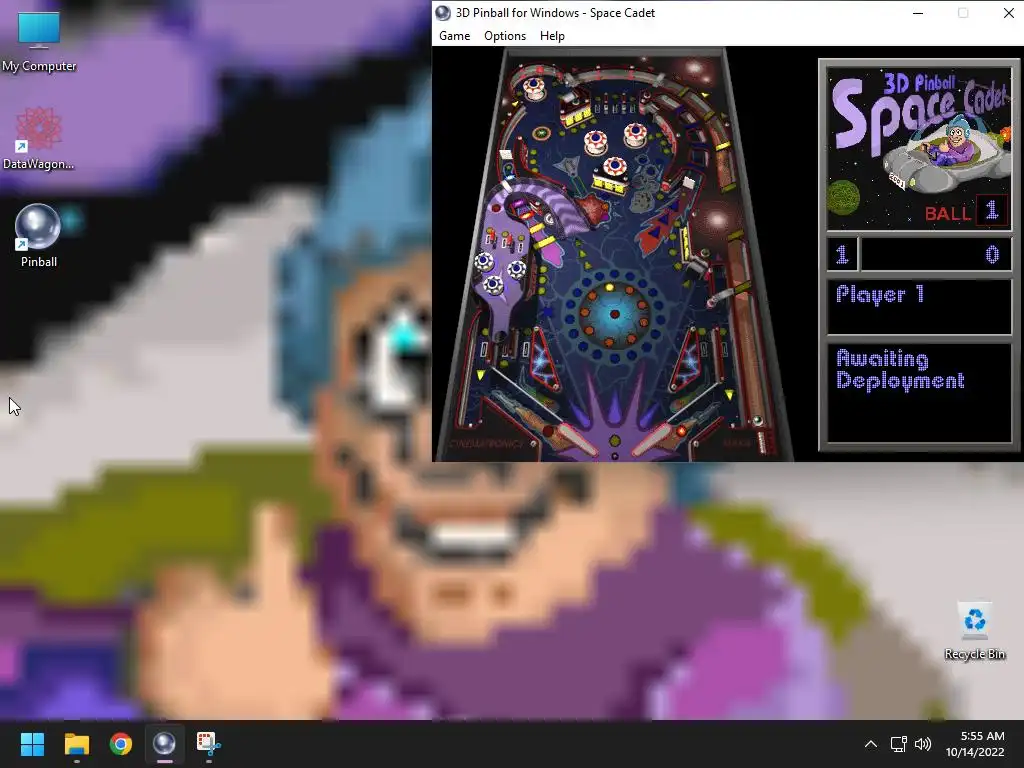Screen dimensions: 1024x768
Task: Click the My Computer desktop icon
Action: coord(39,42)
